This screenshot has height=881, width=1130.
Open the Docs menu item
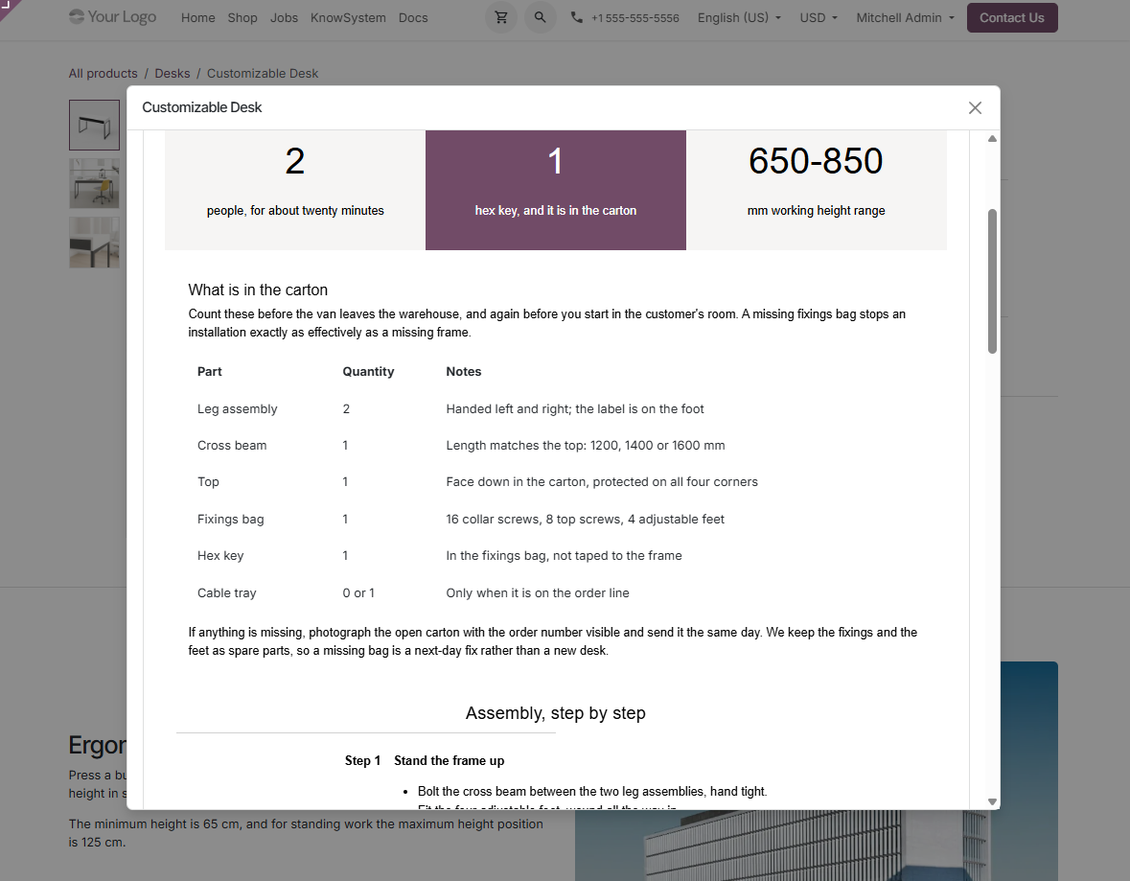(413, 17)
